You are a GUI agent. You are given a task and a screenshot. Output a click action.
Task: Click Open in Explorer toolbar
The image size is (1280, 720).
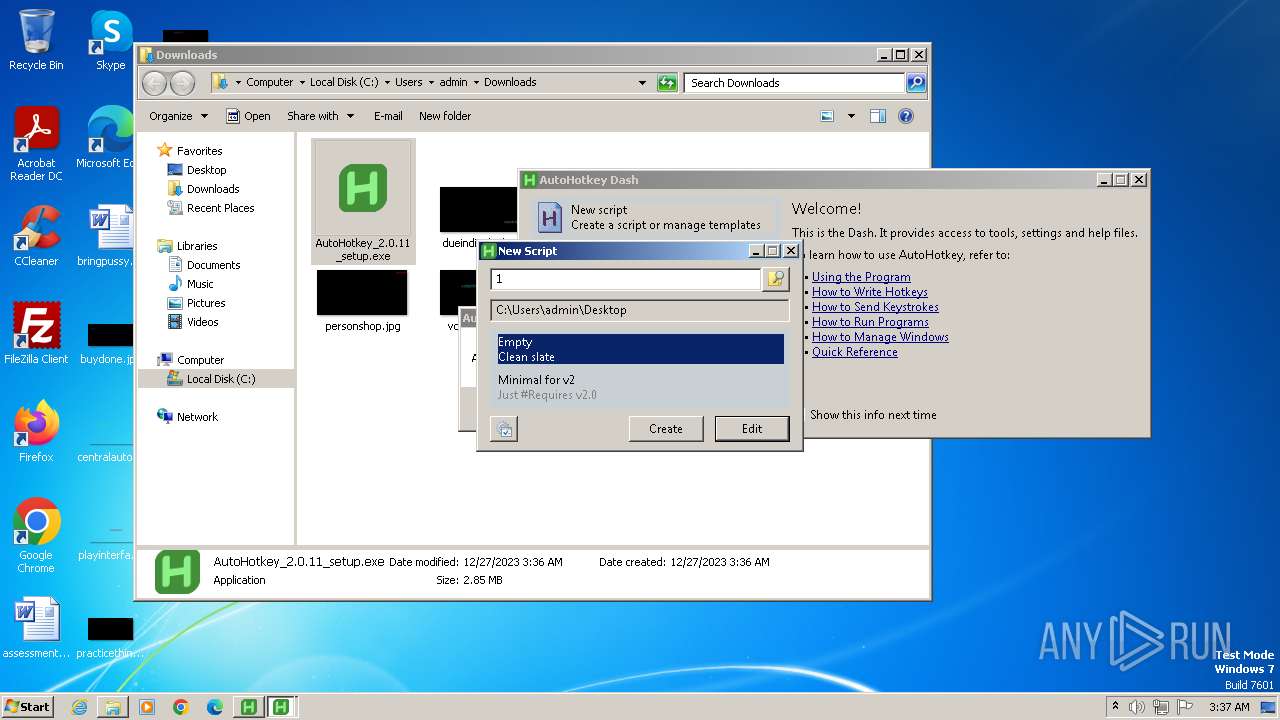pos(248,116)
